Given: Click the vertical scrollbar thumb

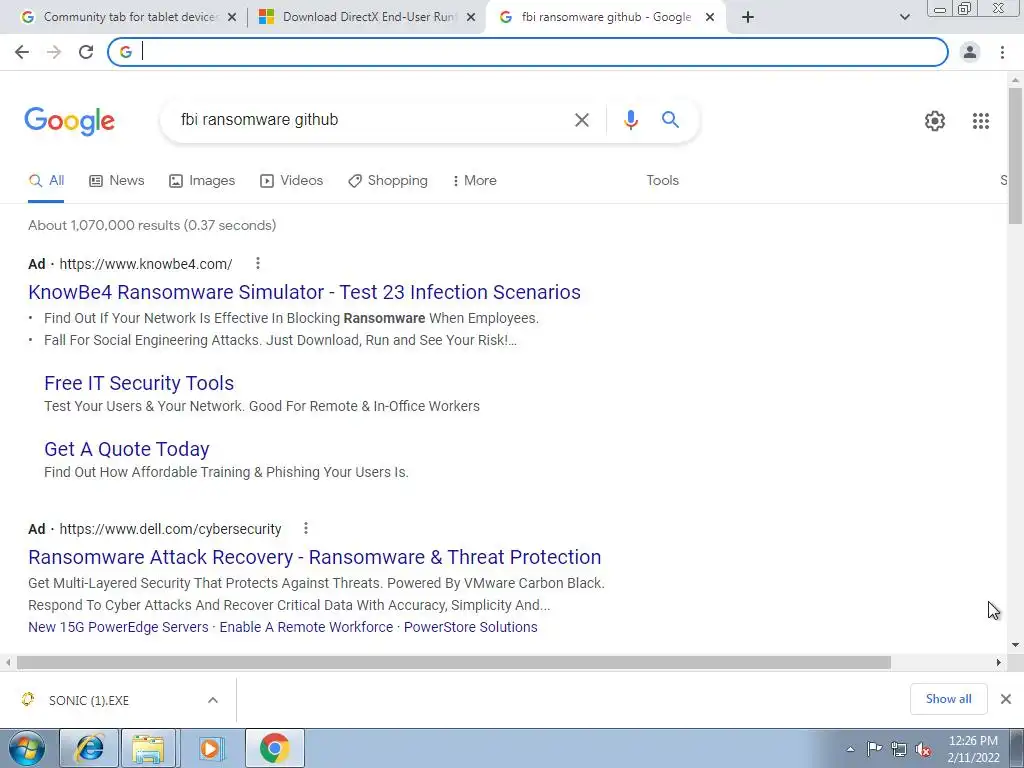Looking at the screenshot, I should tap(1015, 155).
